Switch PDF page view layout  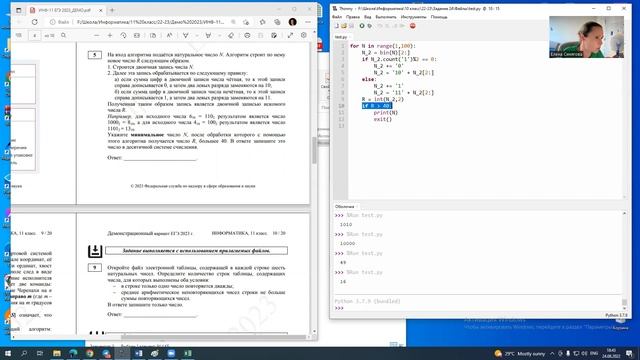tap(153, 36)
